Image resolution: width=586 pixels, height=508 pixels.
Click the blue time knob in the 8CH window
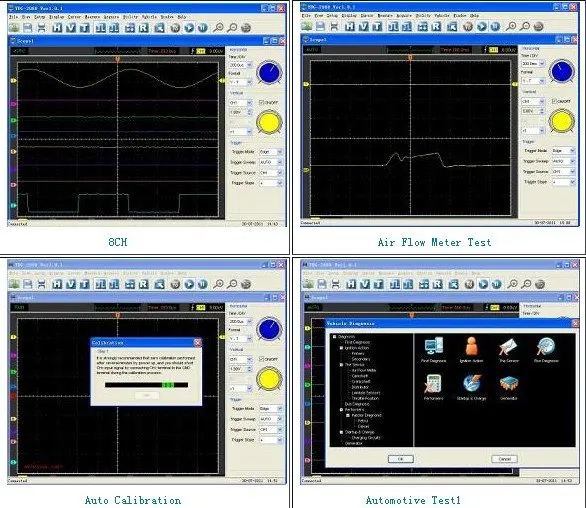click(269, 73)
